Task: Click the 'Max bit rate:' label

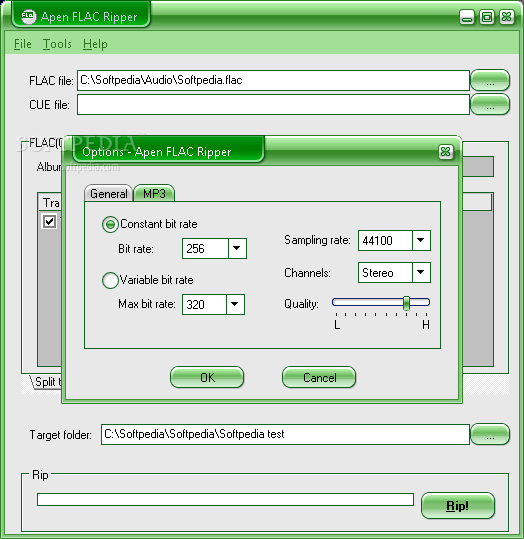Action: pos(147,304)
